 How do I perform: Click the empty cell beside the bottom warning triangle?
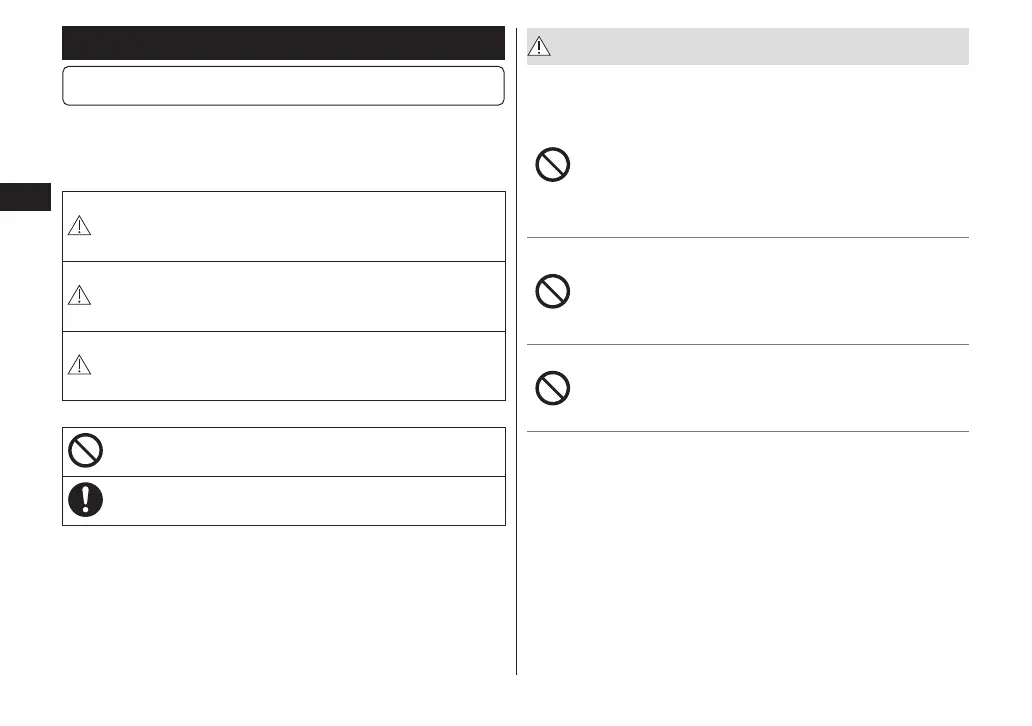[x=300, y=366]
